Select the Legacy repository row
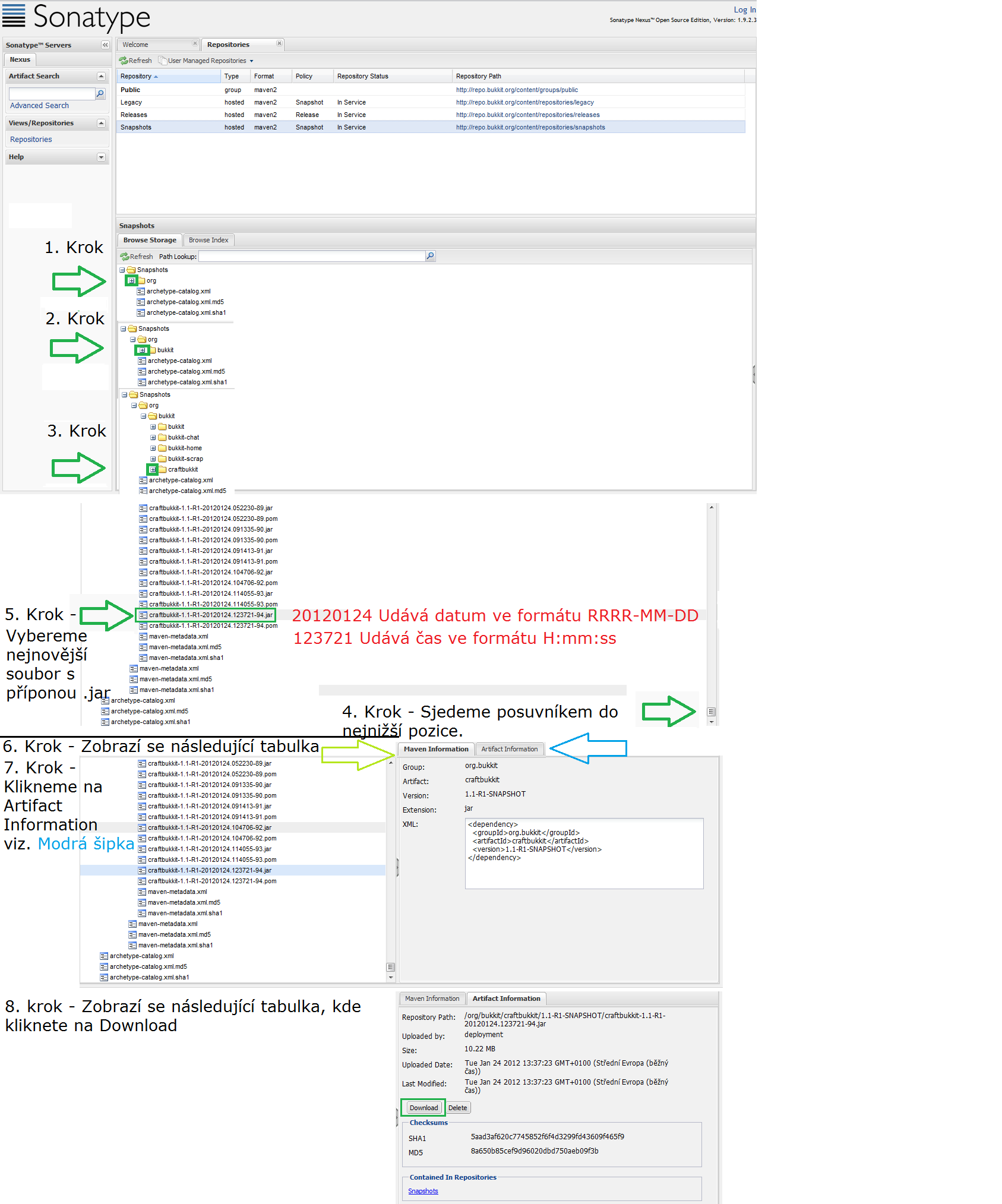Image resolution: width=1002 pixels, height=1204 pixels. coord(431,102)
